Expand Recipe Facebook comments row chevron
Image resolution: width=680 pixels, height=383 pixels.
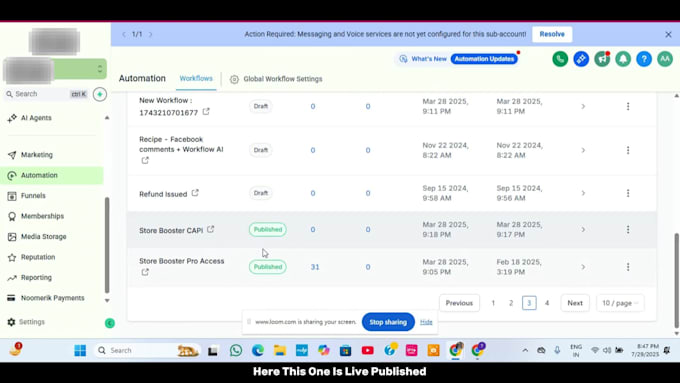click(583, 150)
